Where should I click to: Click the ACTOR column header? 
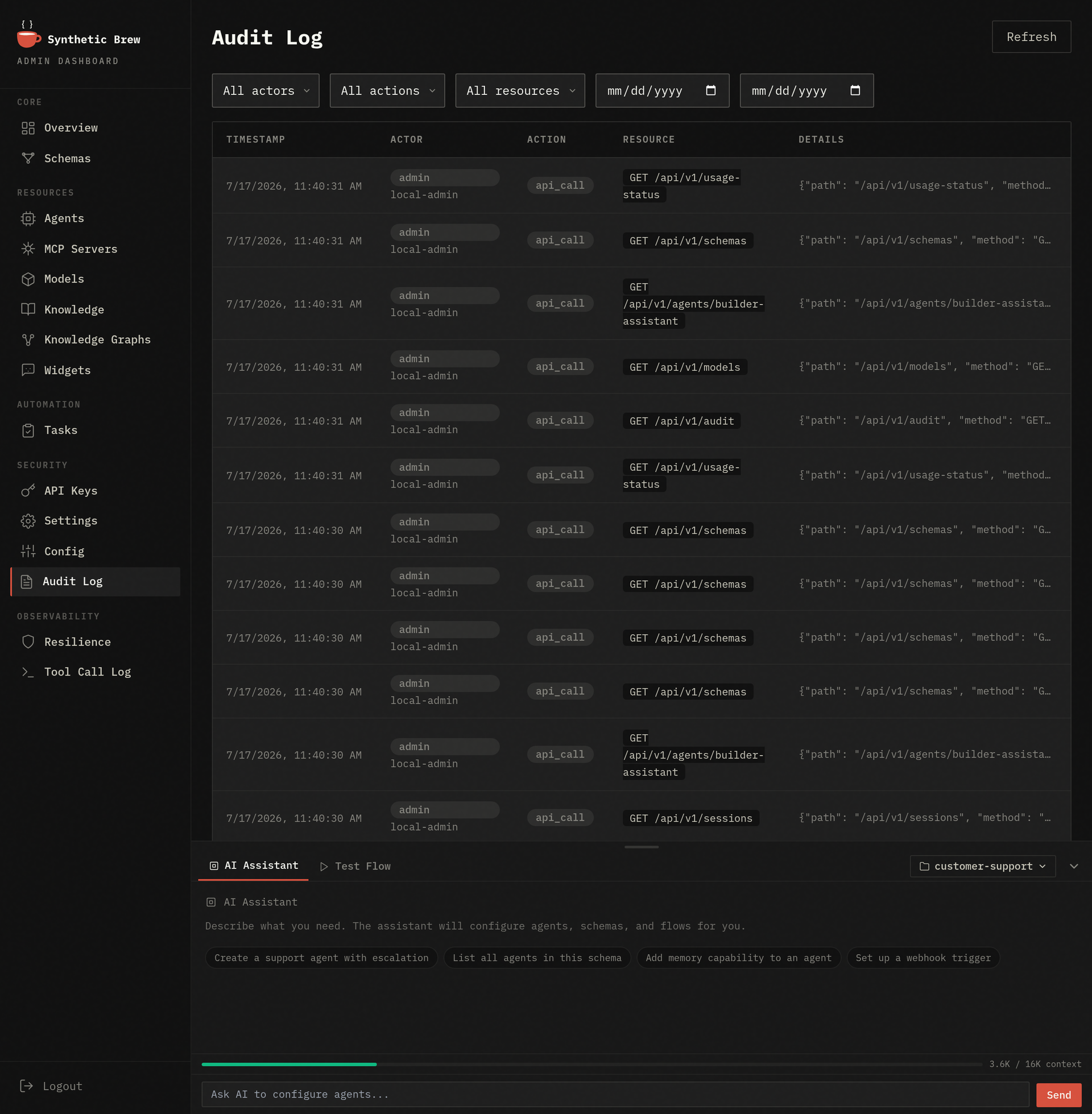[406, 139]
